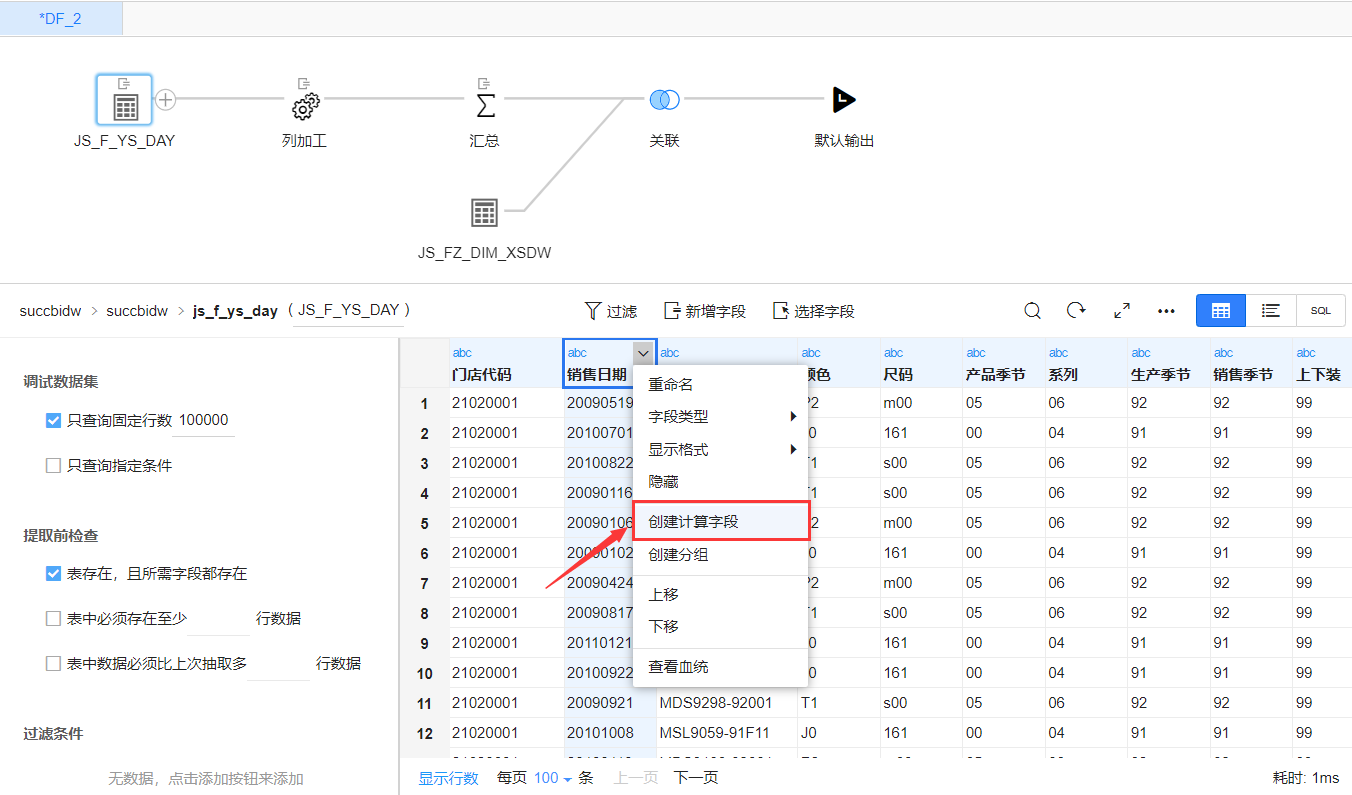Choose 创建计算字段 from the context menu
Viewport: 1352px width, 795px height.
click(x=720, y=522)
